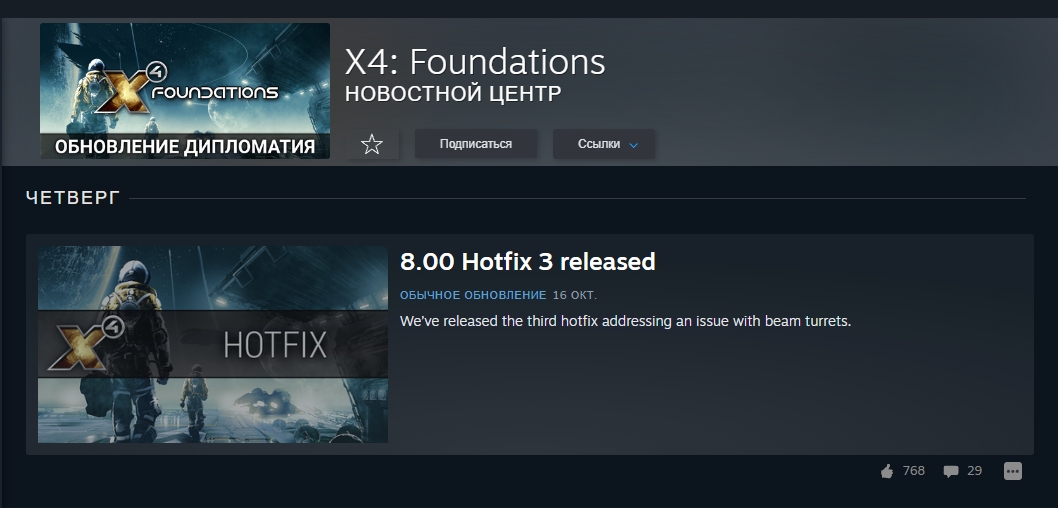Click the 768 likes counter

[x=914, y=471]
